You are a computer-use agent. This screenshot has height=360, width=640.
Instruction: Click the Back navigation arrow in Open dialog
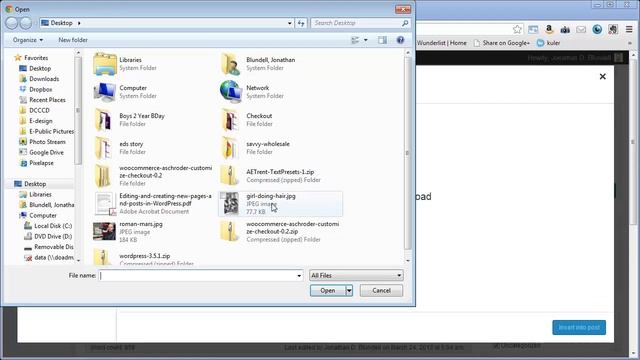[x=11, y=23]
